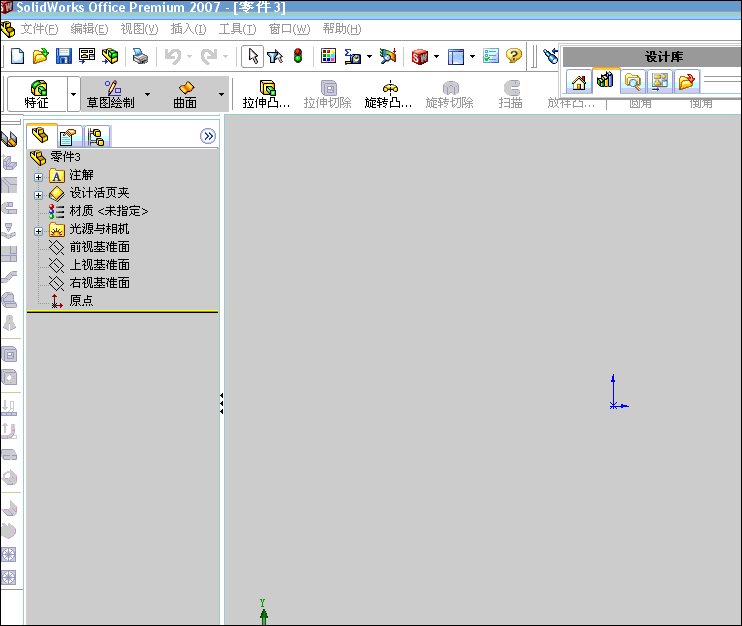Click the Make Assembly from Part icon

pos(110,56)
